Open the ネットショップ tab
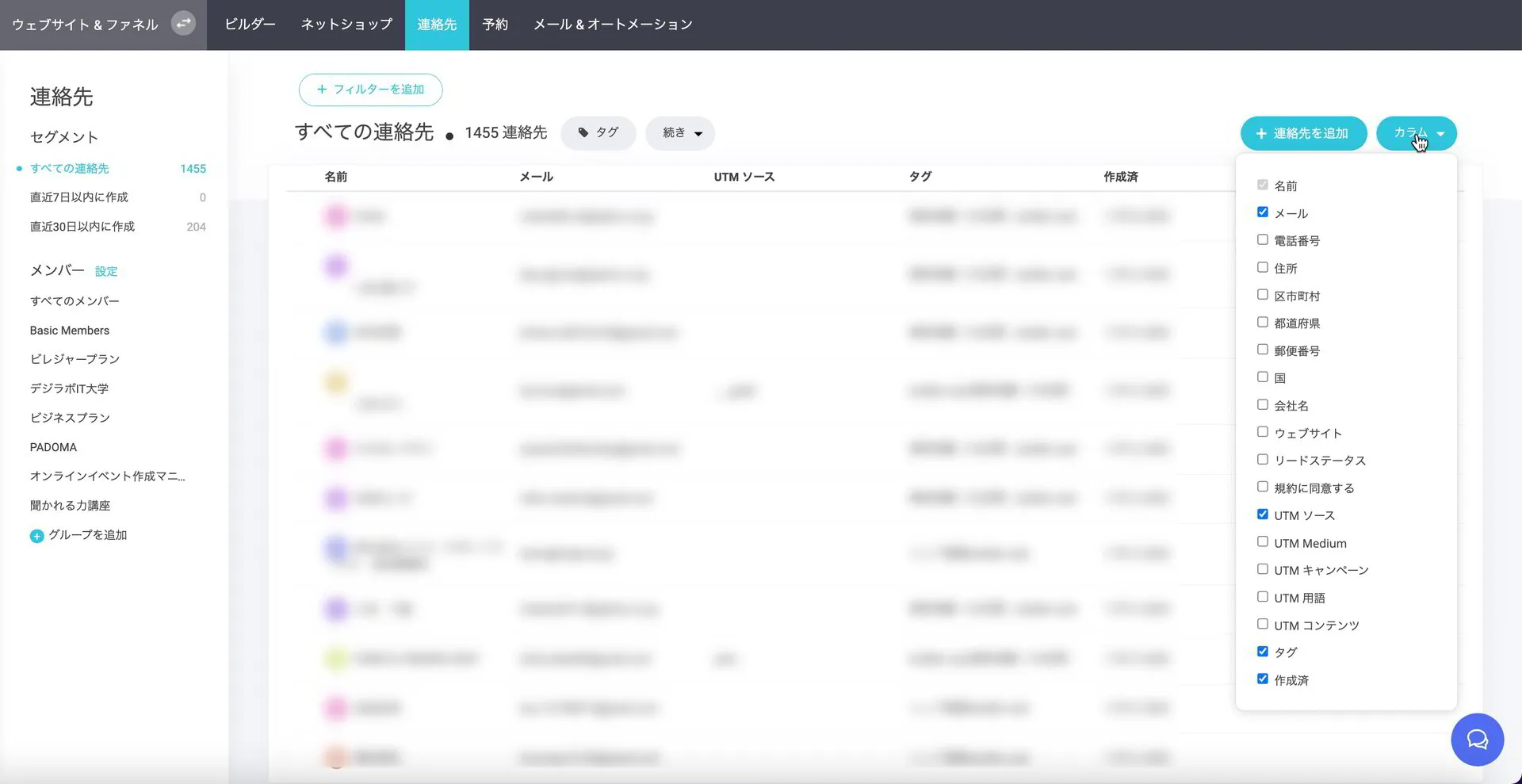The width and height of the screenshot is (1522, 784). [x=346, y=25]
